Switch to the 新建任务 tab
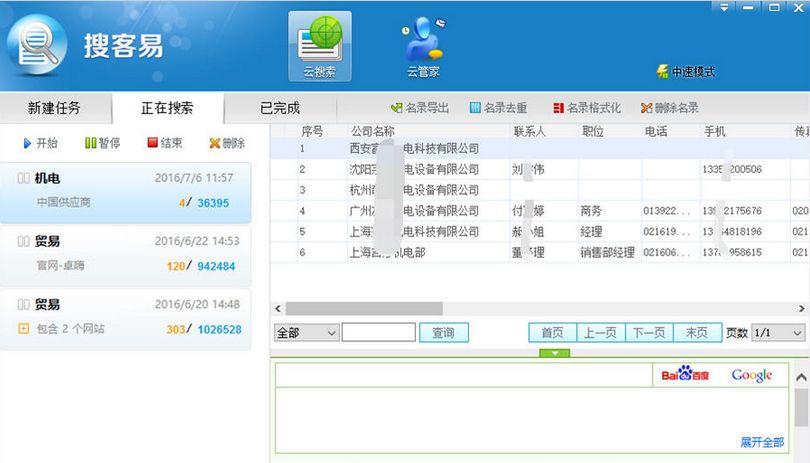The image size is (810, 463). pos(54,108)
